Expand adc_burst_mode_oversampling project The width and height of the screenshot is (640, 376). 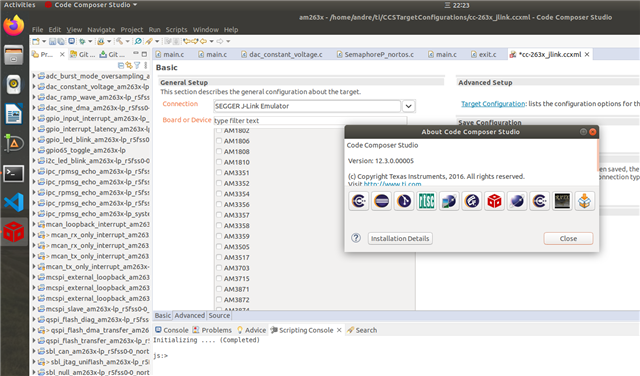pyautogui.click(x=34, y=76)
